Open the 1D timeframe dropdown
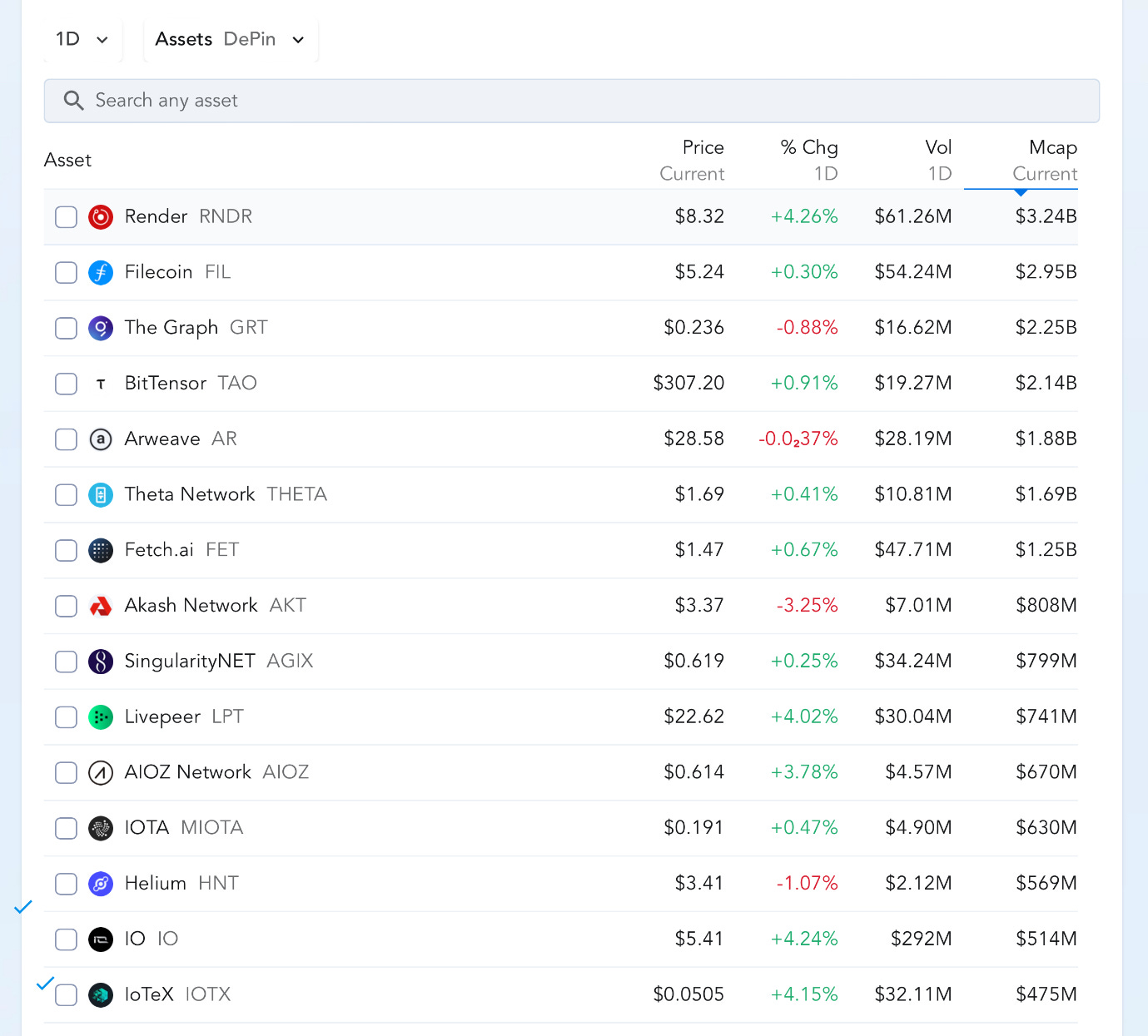 pyautogui.click(x=82, y=39)
